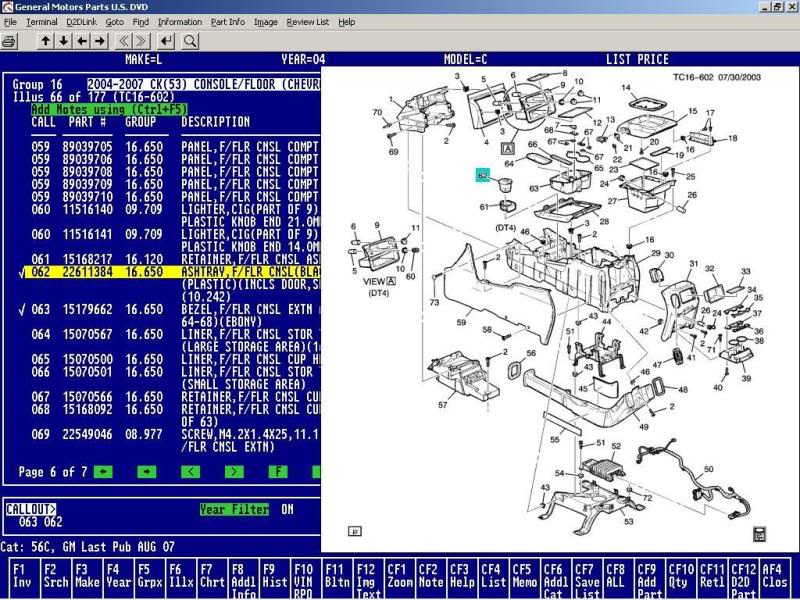Screen dimensions: 800x600
Task: Click the F6 Illx function key
Action: pos(181,579)
